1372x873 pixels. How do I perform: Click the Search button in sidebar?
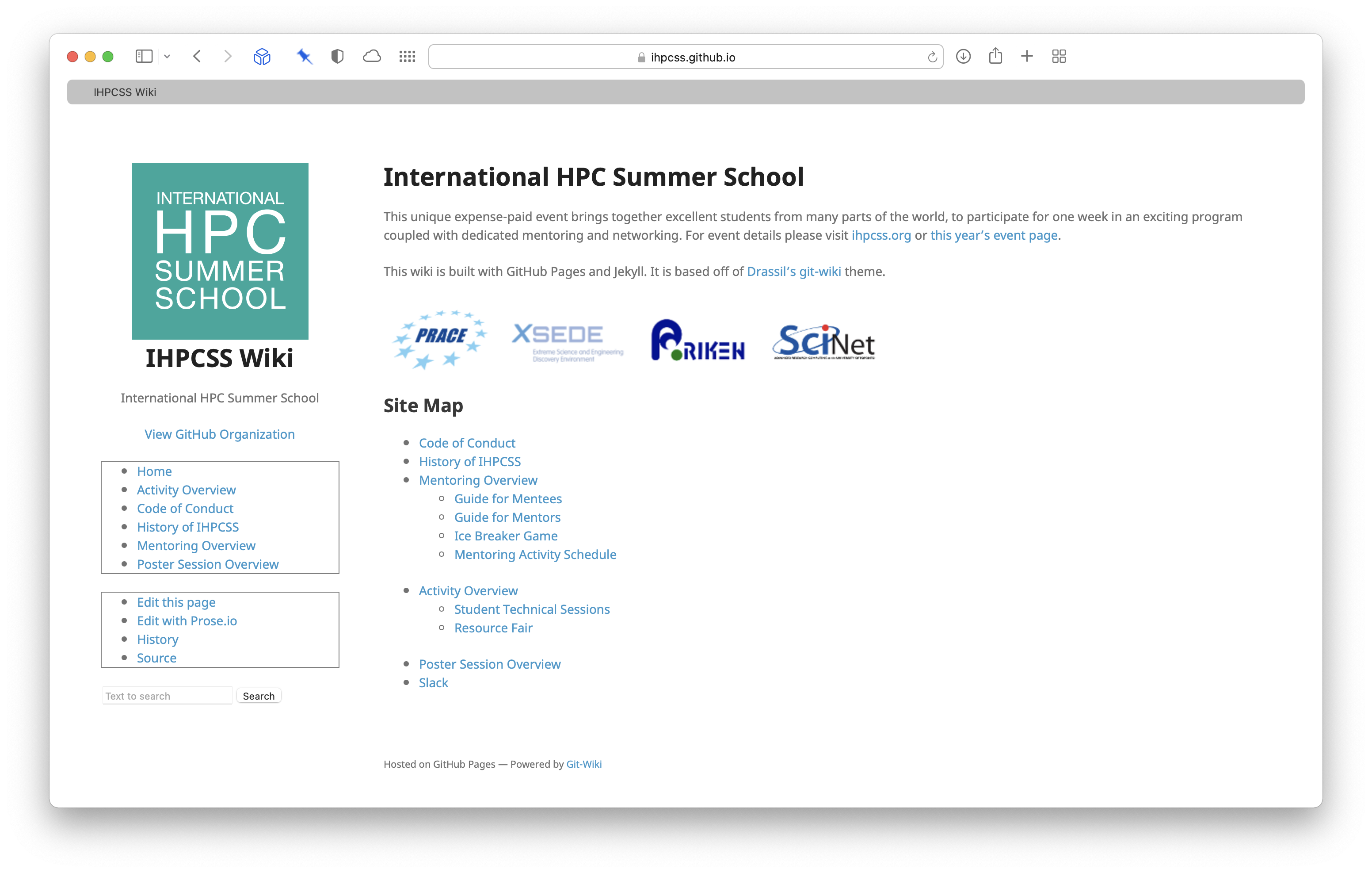click(x=258, y=695)
